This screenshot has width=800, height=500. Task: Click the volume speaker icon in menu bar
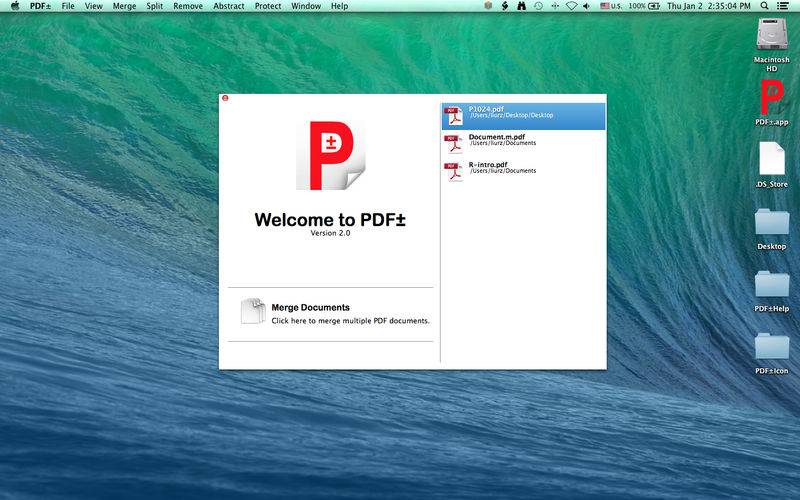coord(587,6)
